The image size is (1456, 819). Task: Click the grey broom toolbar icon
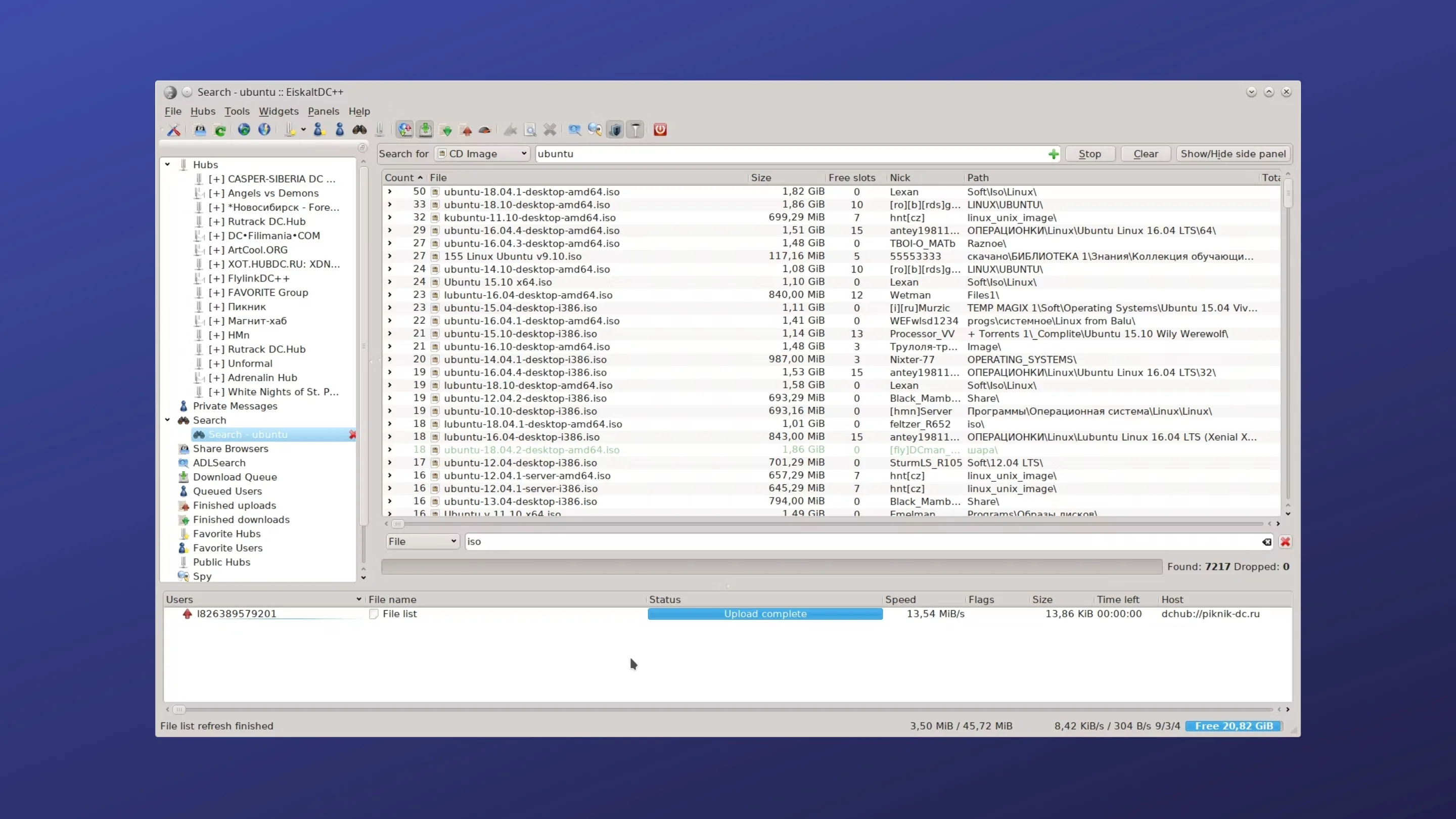tap(511, 130)
